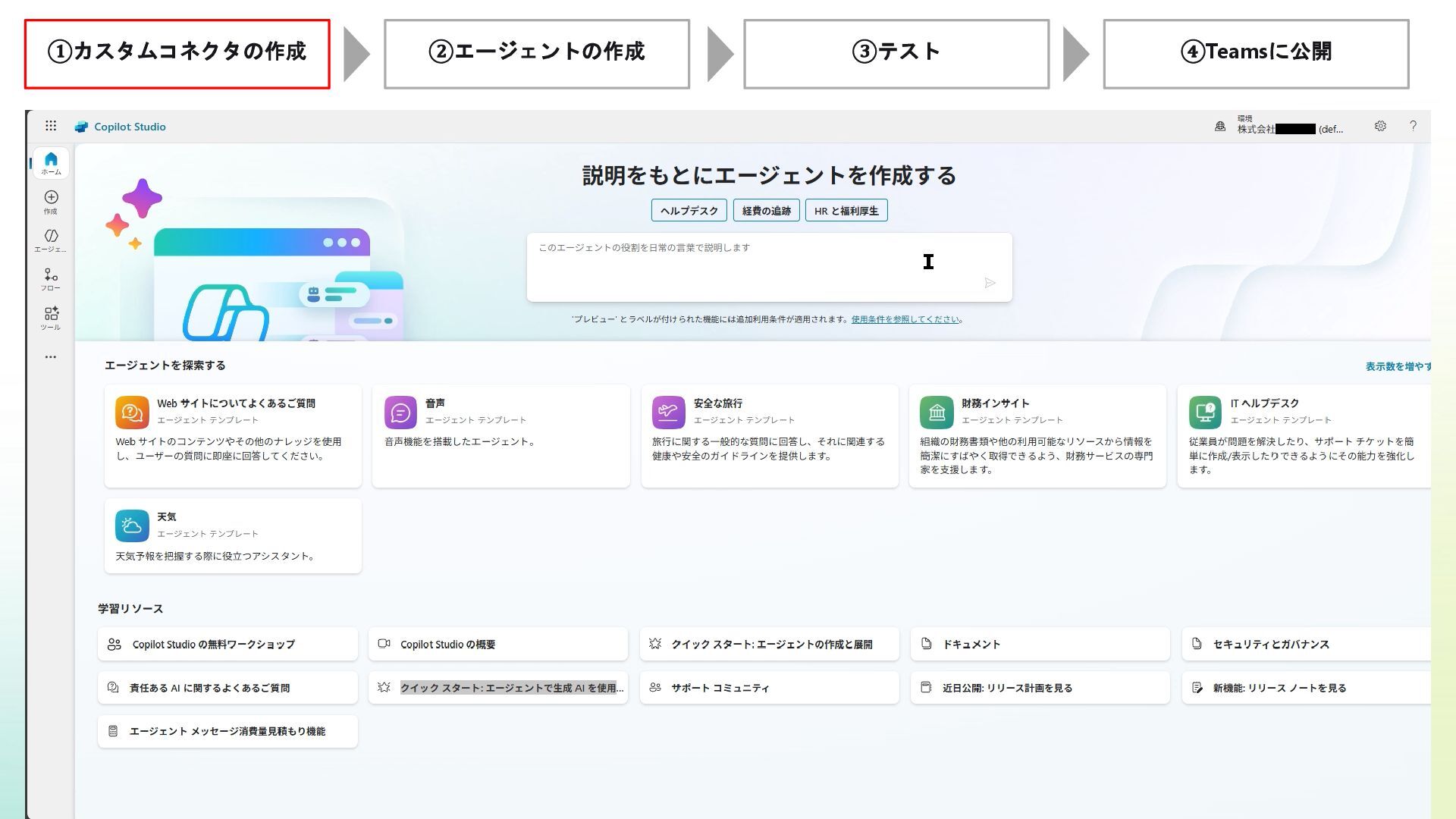Click the icon beside セキュリティとガバナンス

(x=1197, y=644)
